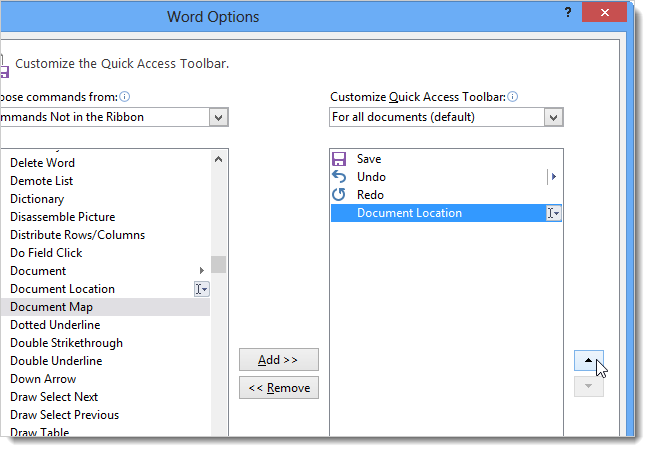Click the info icon beside Choose commands from

(124, 97)
